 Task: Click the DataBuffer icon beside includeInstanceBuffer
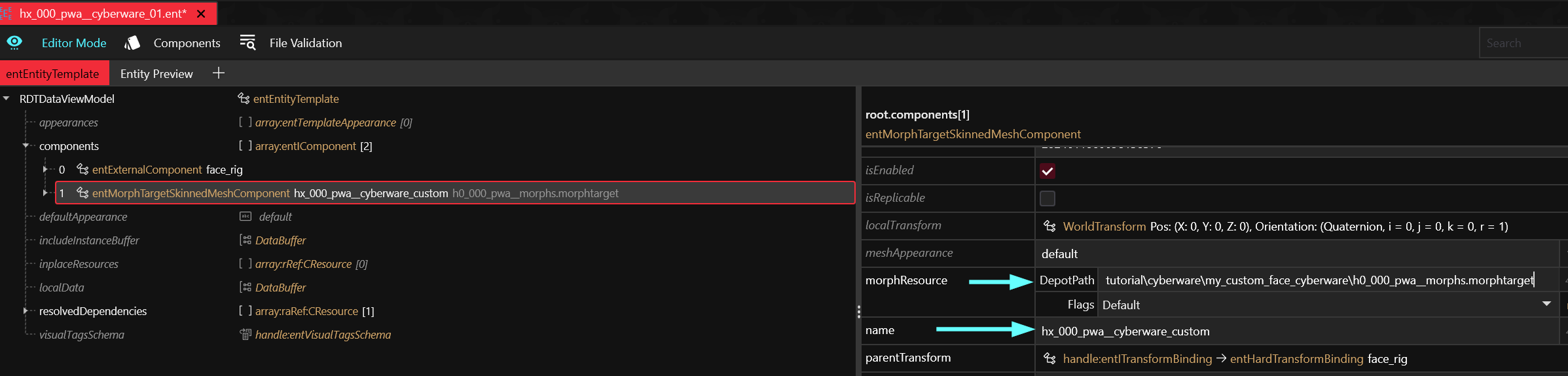pos(246,240)
